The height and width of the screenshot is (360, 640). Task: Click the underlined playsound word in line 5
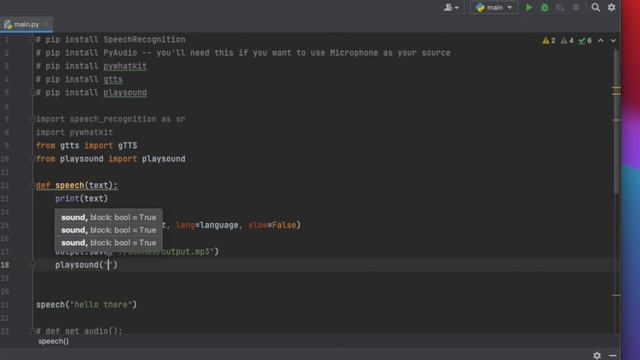pyautogui.click(x=125, y=93)
